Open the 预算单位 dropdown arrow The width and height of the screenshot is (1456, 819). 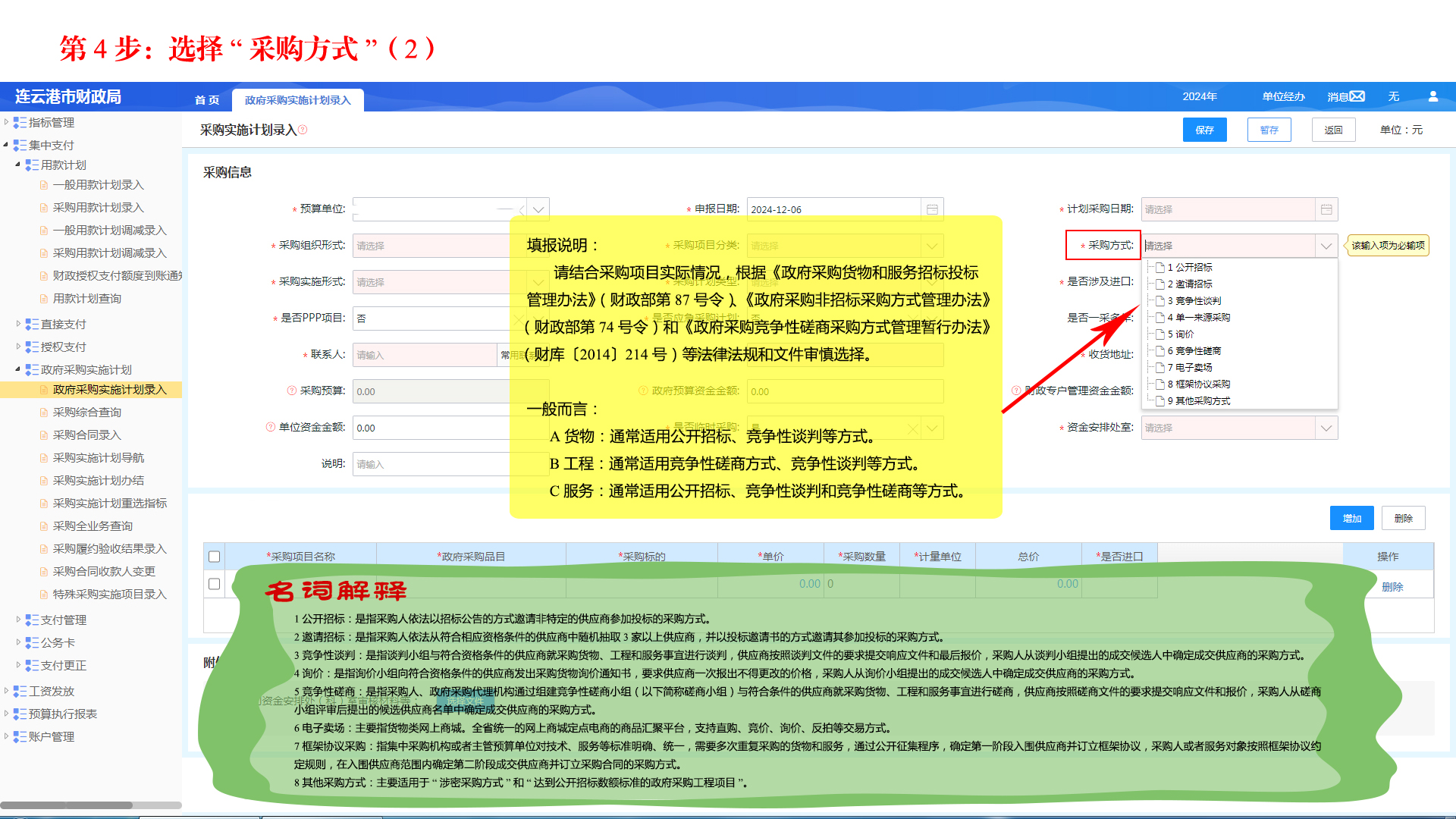click(x=538, y=209)
